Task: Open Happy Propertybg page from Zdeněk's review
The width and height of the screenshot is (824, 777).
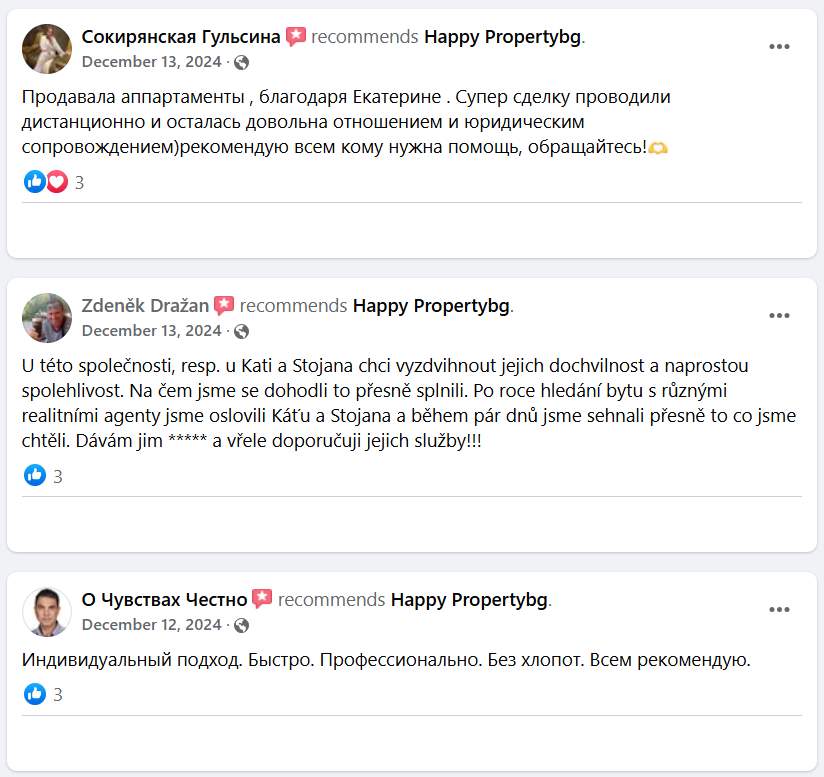Action: [431, 306]
